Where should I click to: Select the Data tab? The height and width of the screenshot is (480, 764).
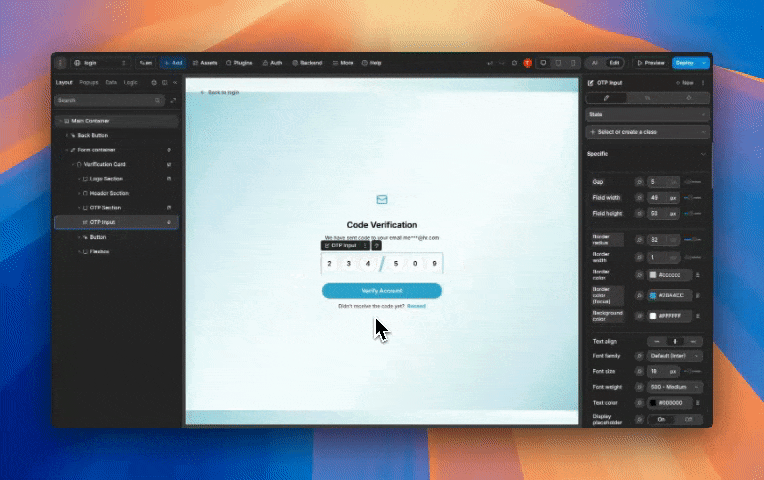(111, 82)
